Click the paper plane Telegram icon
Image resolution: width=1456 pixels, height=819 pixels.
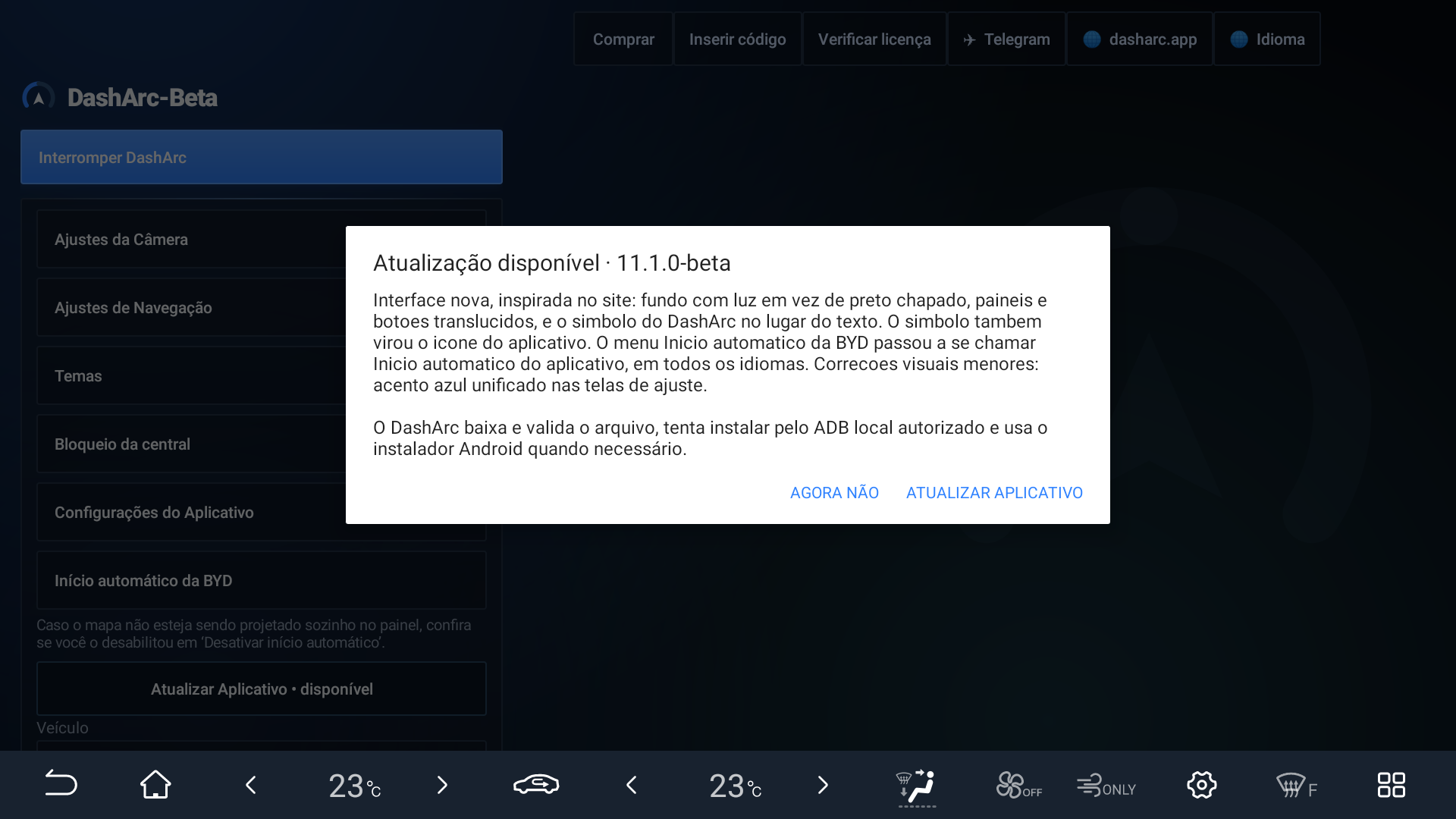(x=969, y=39)
